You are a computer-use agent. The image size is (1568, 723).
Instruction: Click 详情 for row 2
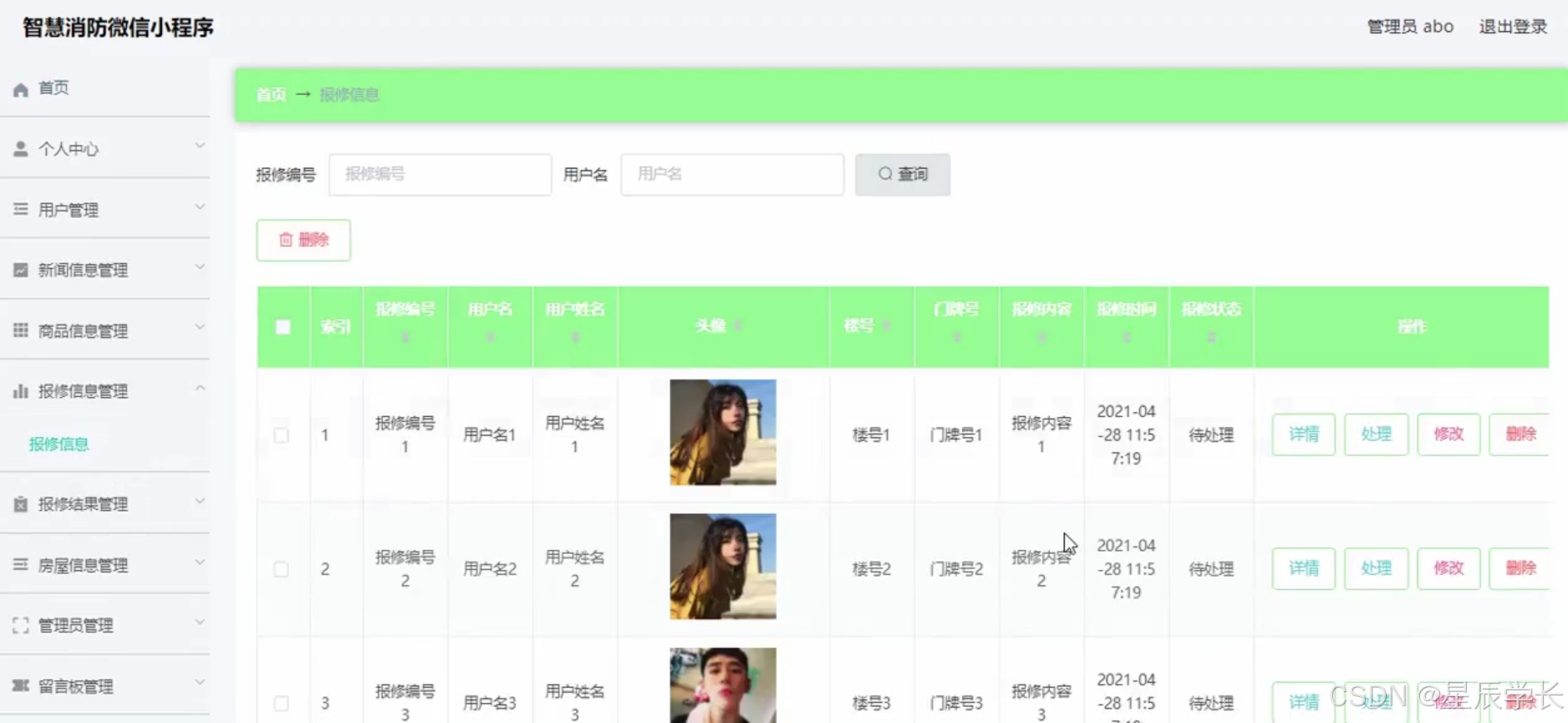pyautogui.click(x=1304, y=568)
